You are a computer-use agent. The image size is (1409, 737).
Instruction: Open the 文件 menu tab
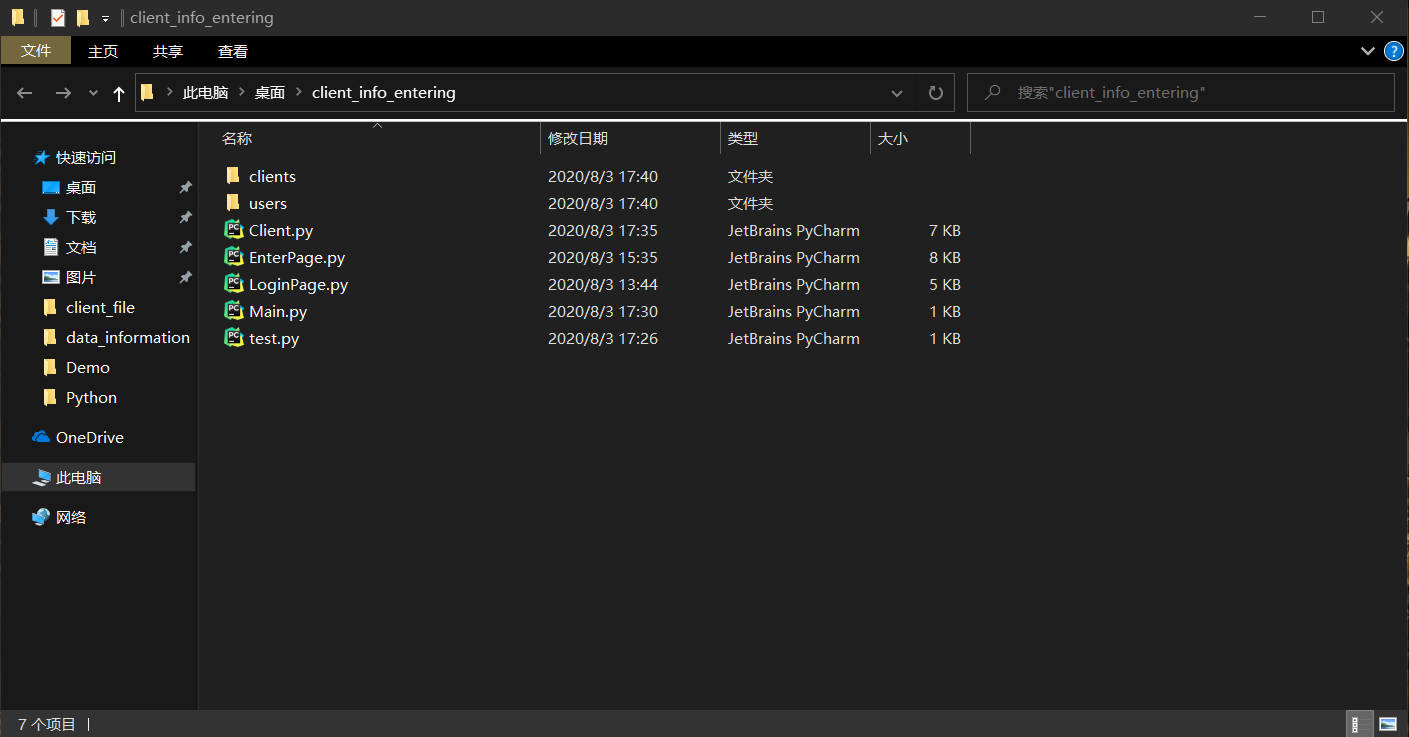click(36, 51)
